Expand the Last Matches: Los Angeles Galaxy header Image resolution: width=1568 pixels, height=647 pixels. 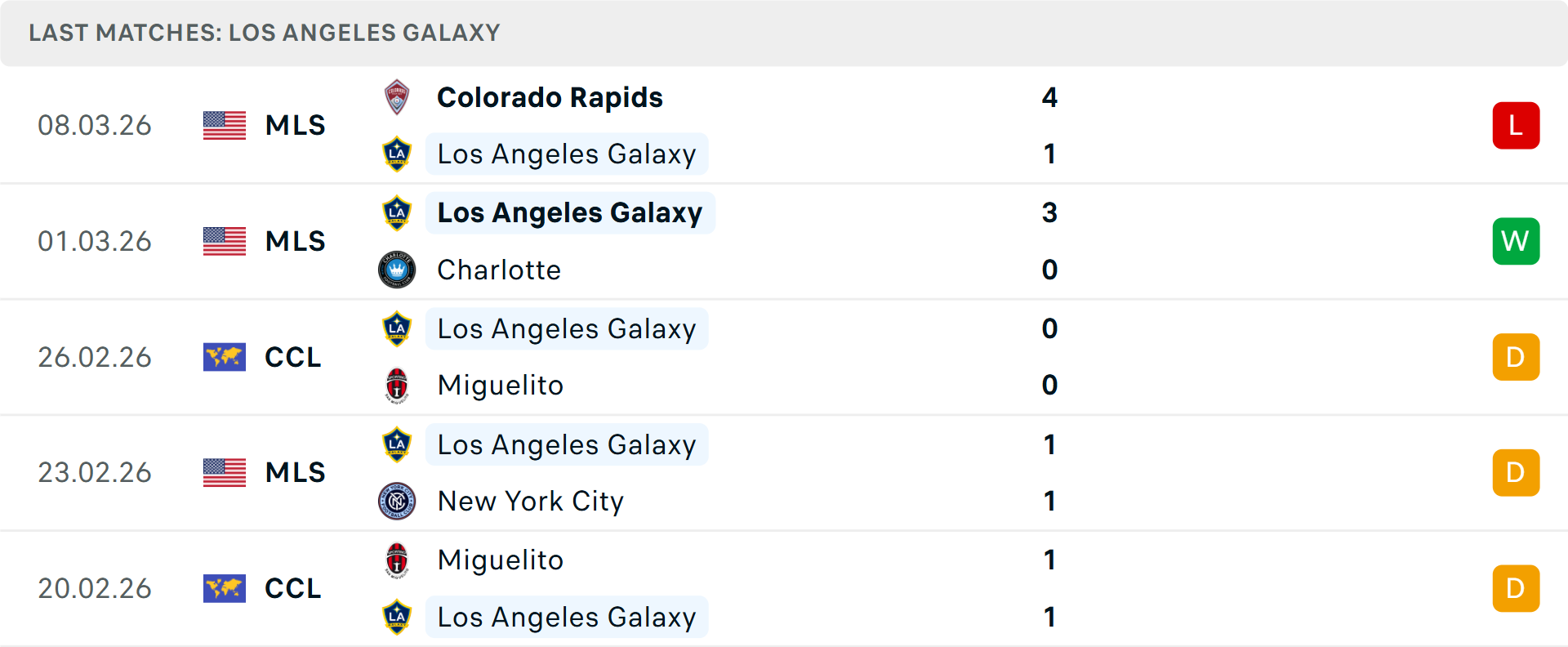264,33
